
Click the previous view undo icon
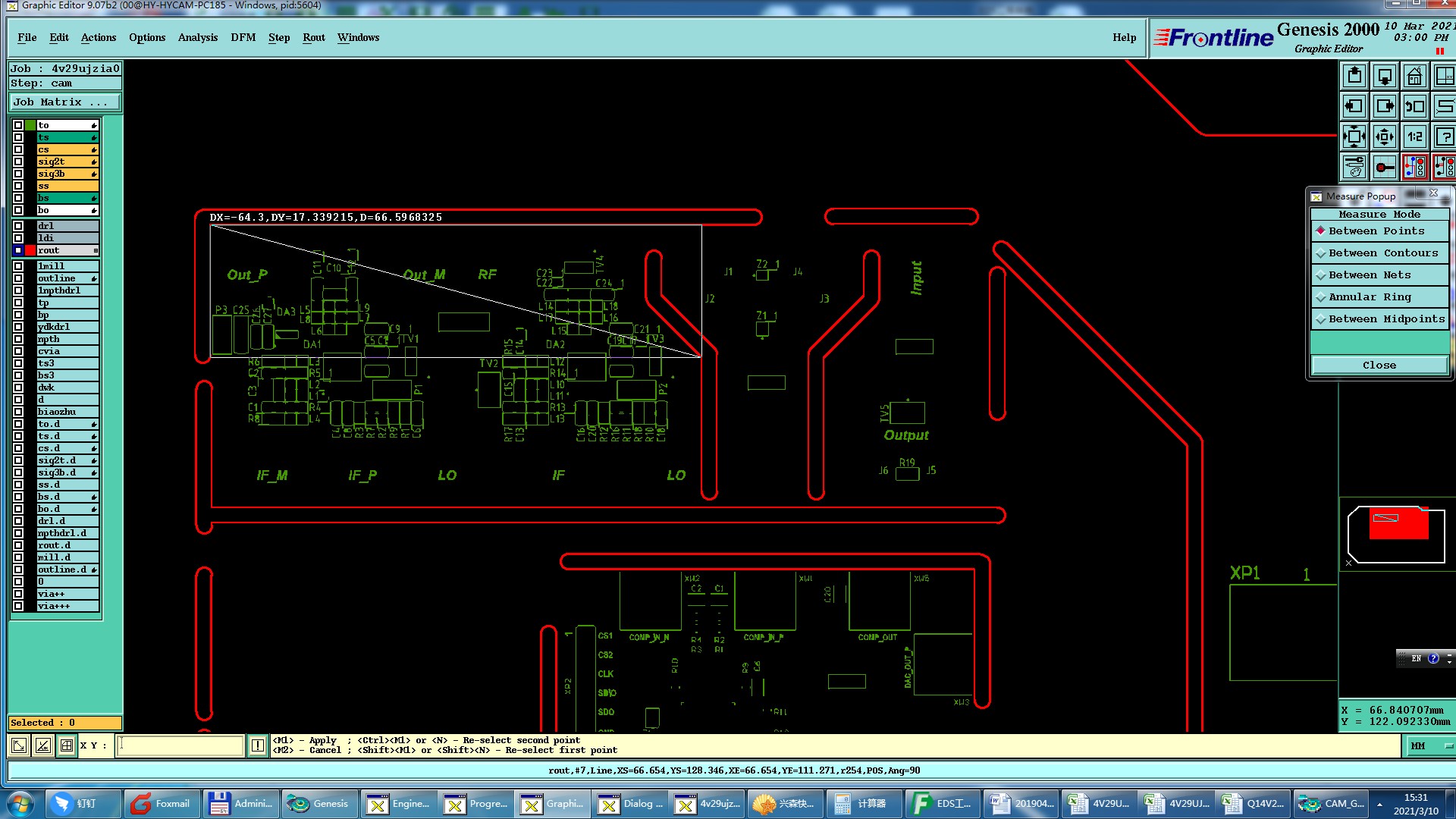click(1414, 107)
